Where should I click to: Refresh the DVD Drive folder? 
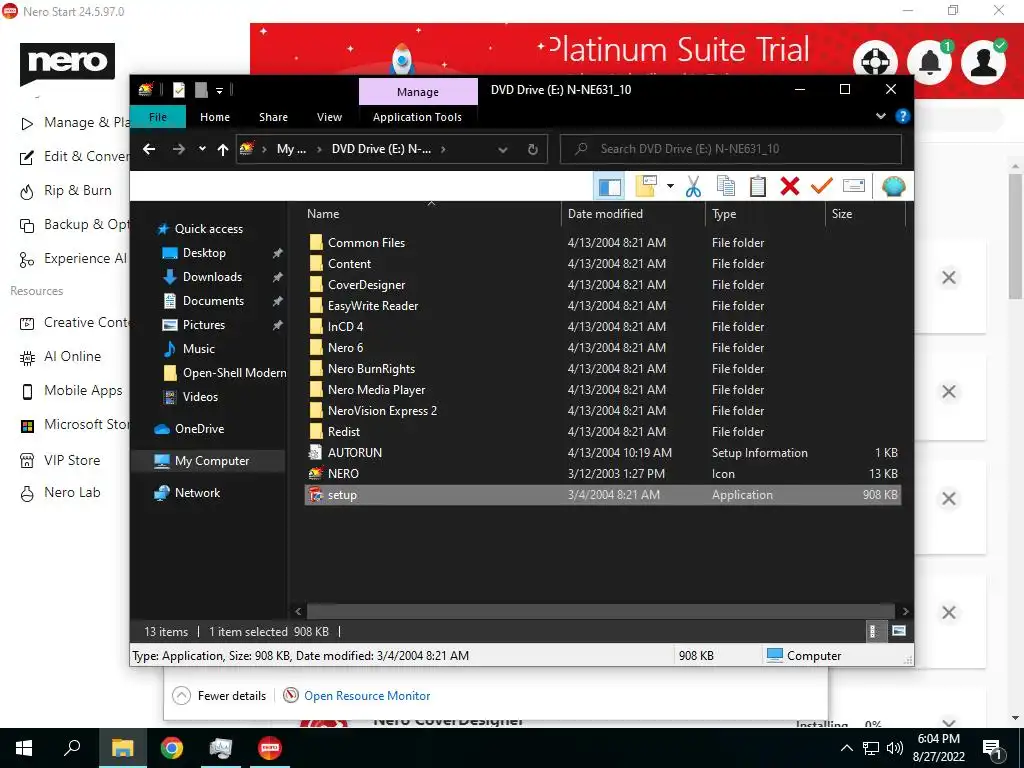pyautogui.click(x=533, y=149)
